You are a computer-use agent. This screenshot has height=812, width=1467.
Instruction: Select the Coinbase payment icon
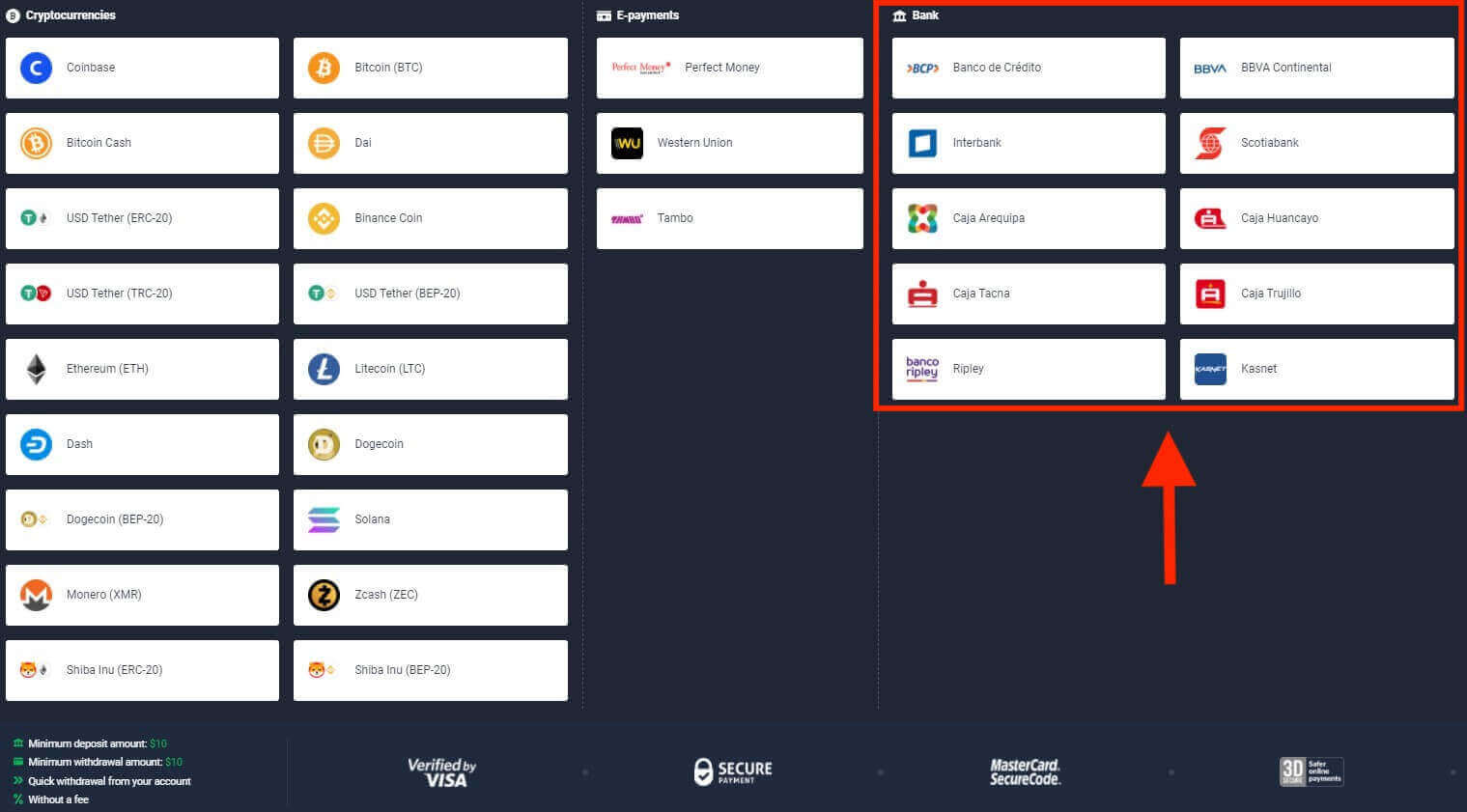pyautogui.click(x=36, y=68)
